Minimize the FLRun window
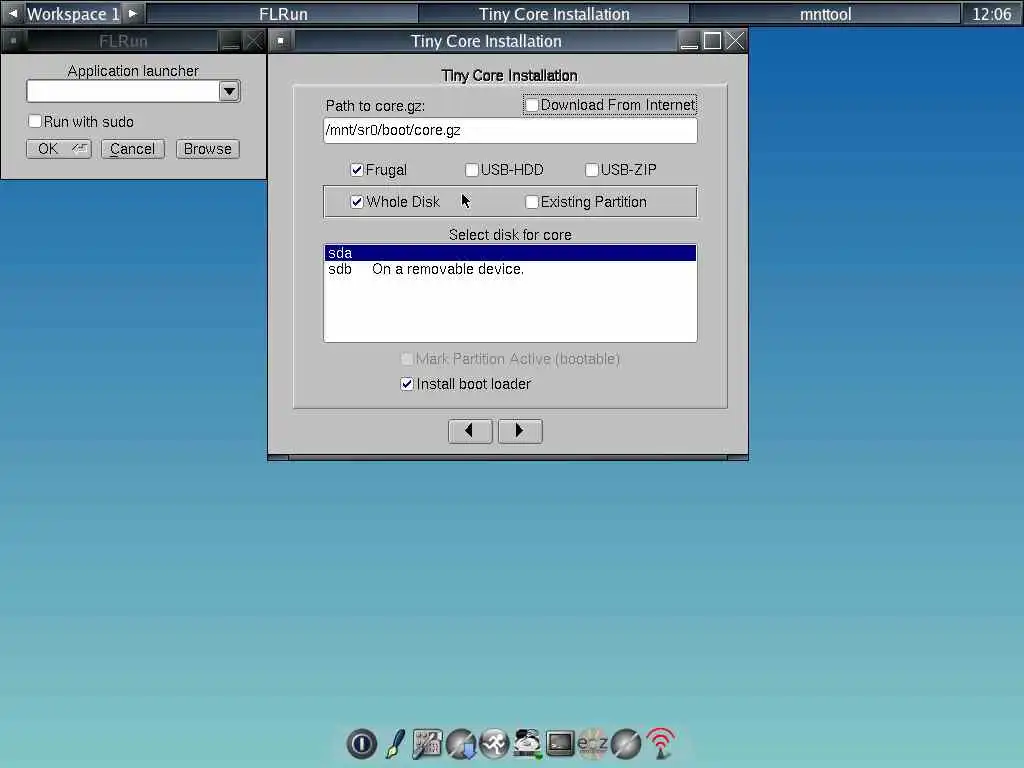1024x768 pixels. 231,41
